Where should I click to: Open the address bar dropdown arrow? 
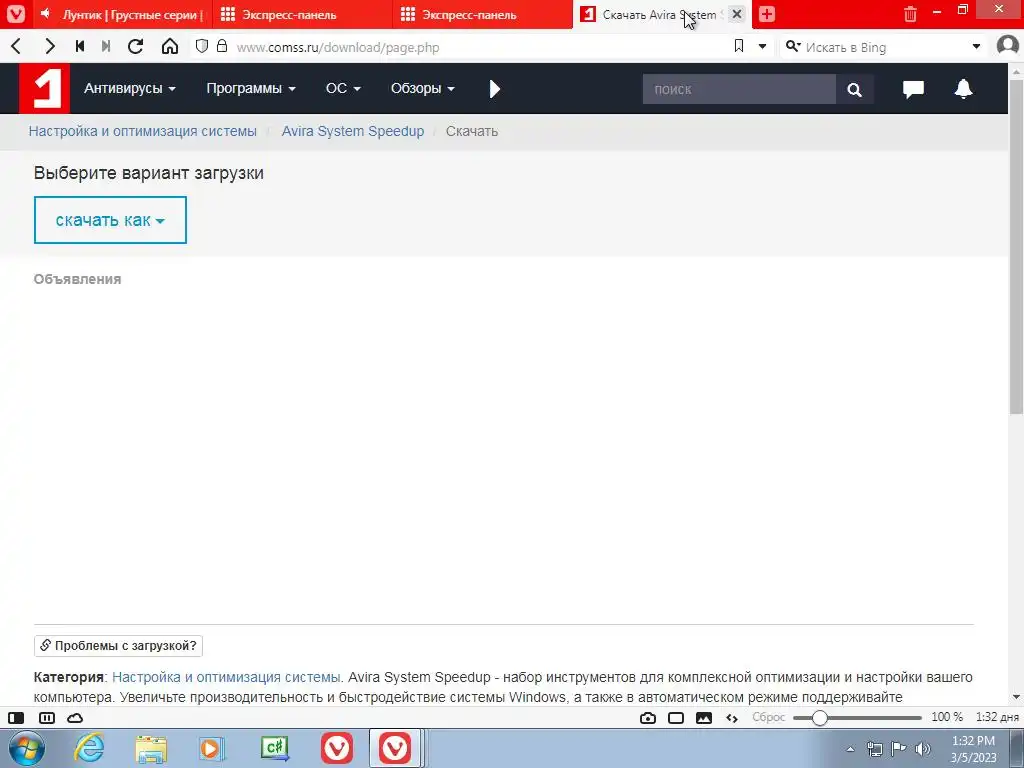[762, 47]
